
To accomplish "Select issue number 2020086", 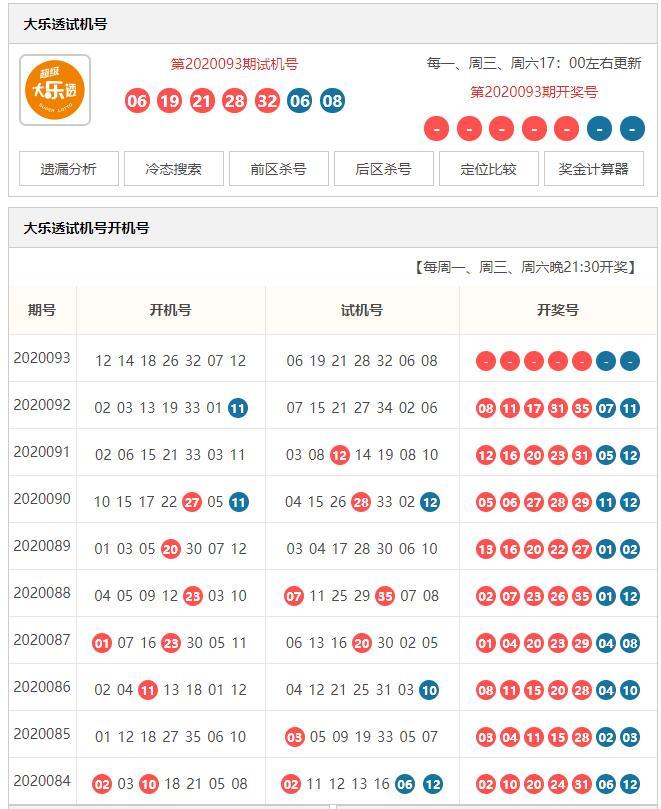I will [x=42, y=687].
